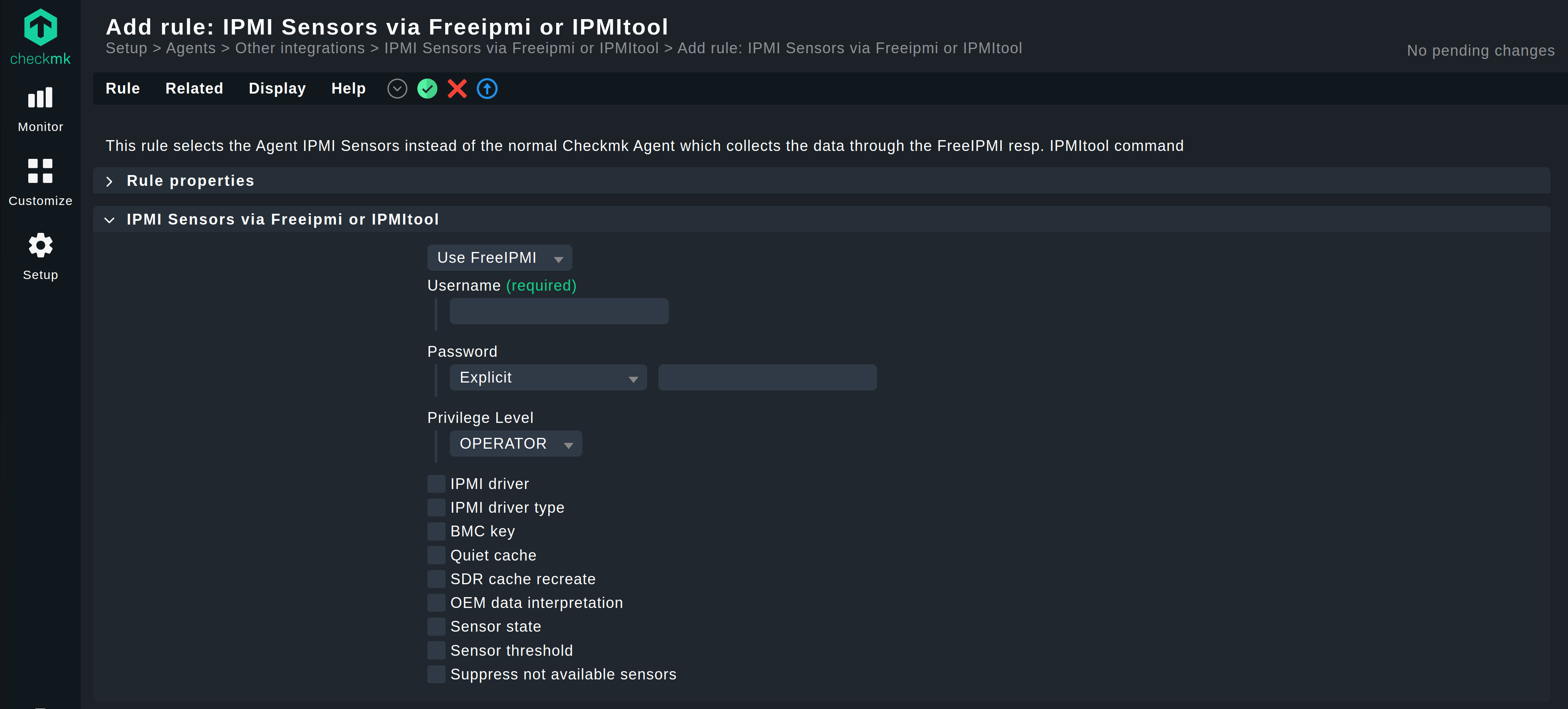Enable the IPMI driver checkbox
The image size is (1568, 709).
pos(436,484)
